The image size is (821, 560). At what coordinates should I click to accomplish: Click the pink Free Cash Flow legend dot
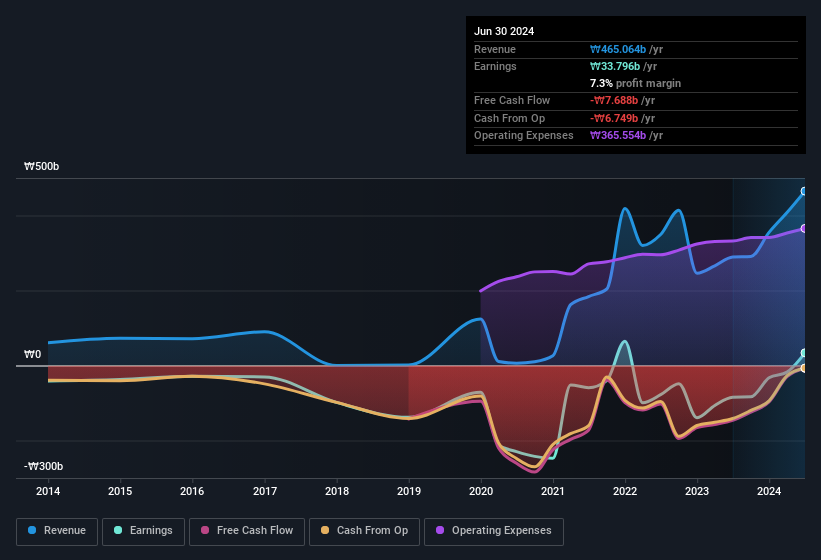[x=205, y=530]
